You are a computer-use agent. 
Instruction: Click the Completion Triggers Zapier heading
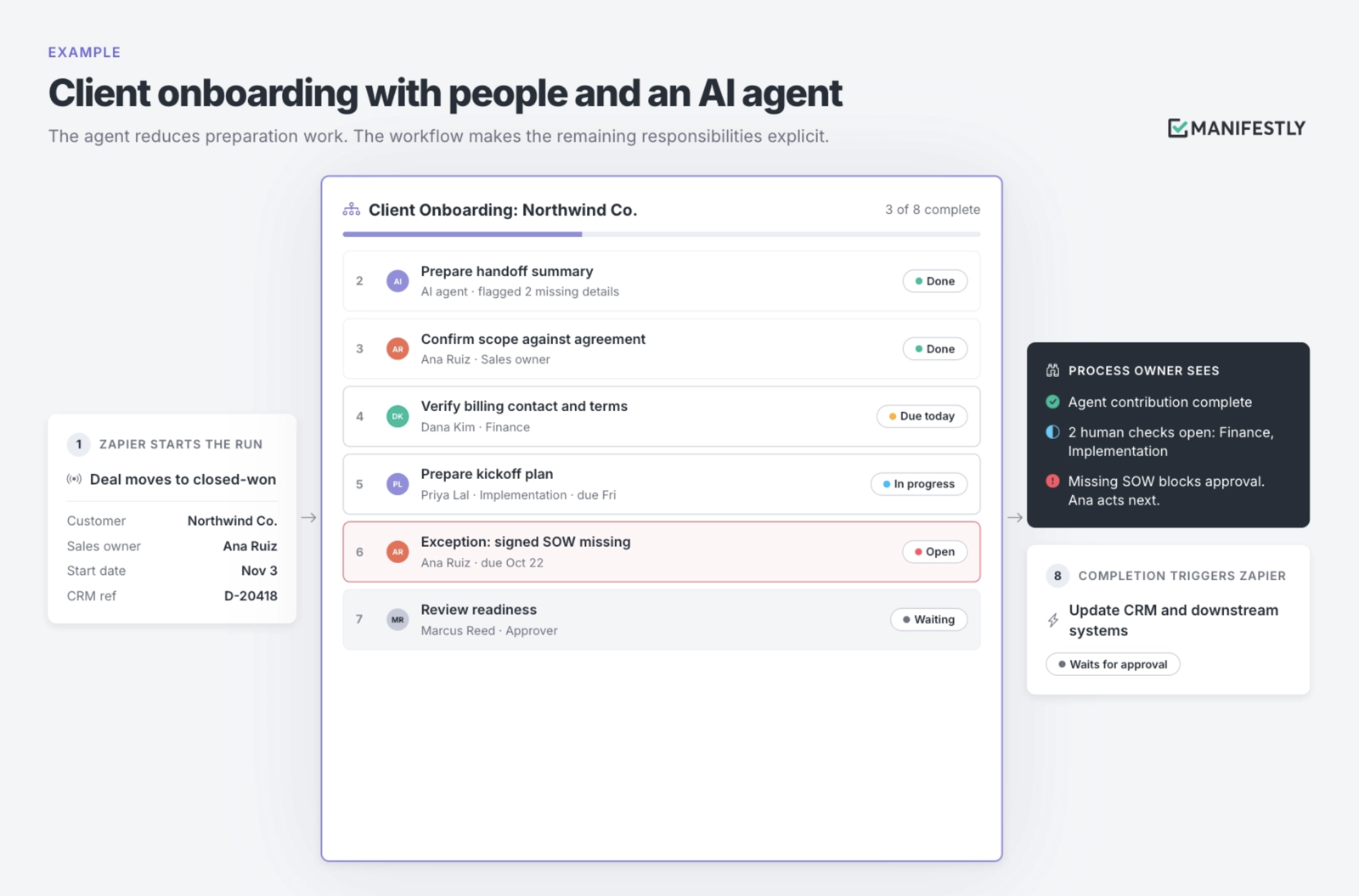click(1181, 576)
